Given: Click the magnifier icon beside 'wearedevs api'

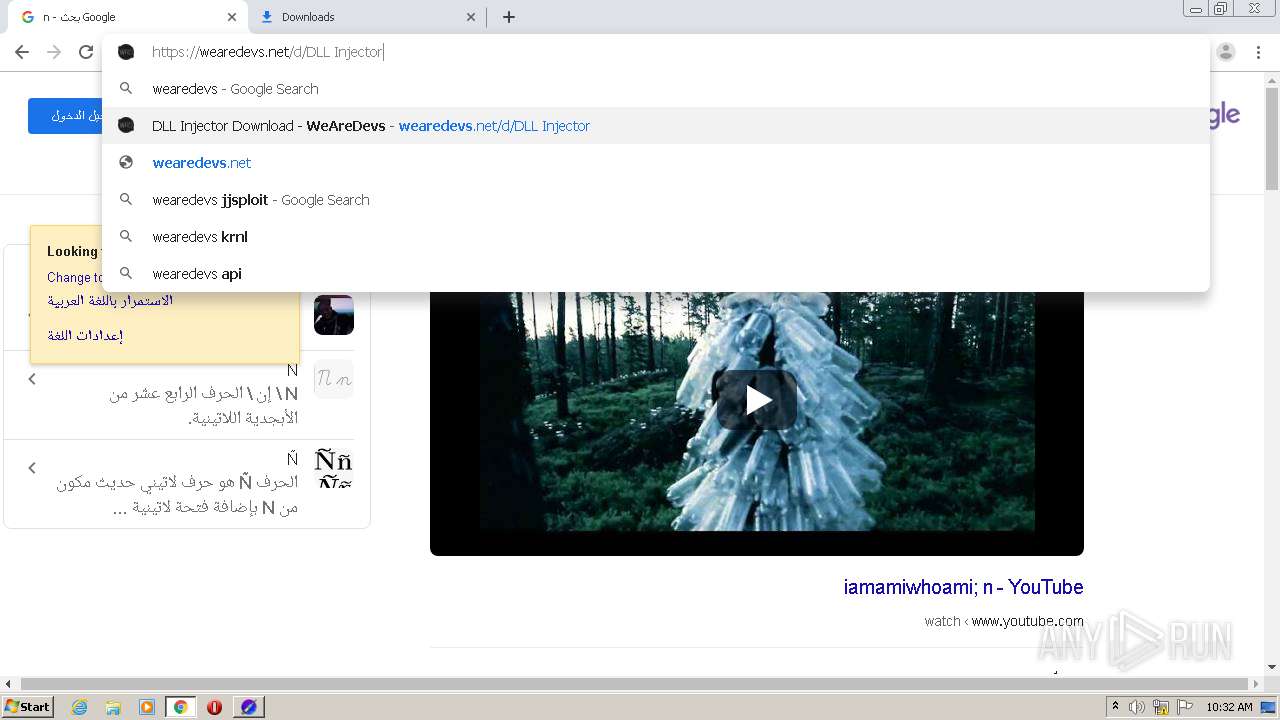Looking at the screenshot, I should coord(126,274).
